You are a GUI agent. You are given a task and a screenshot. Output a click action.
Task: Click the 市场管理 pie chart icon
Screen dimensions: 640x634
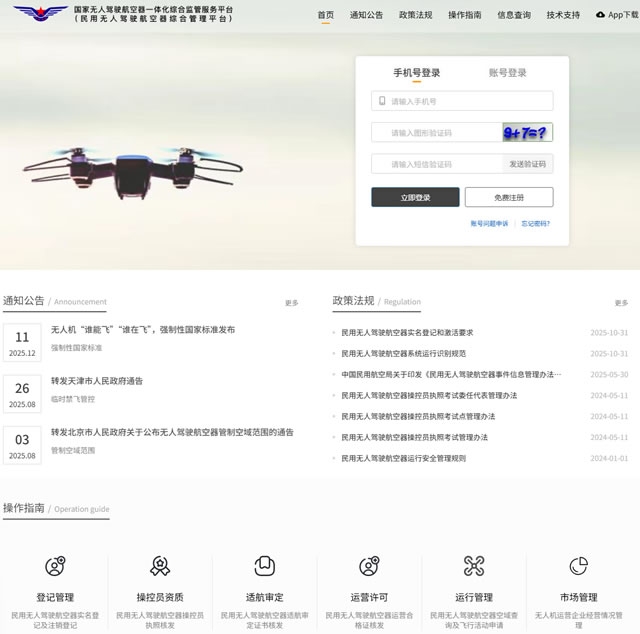click(578, 566)
